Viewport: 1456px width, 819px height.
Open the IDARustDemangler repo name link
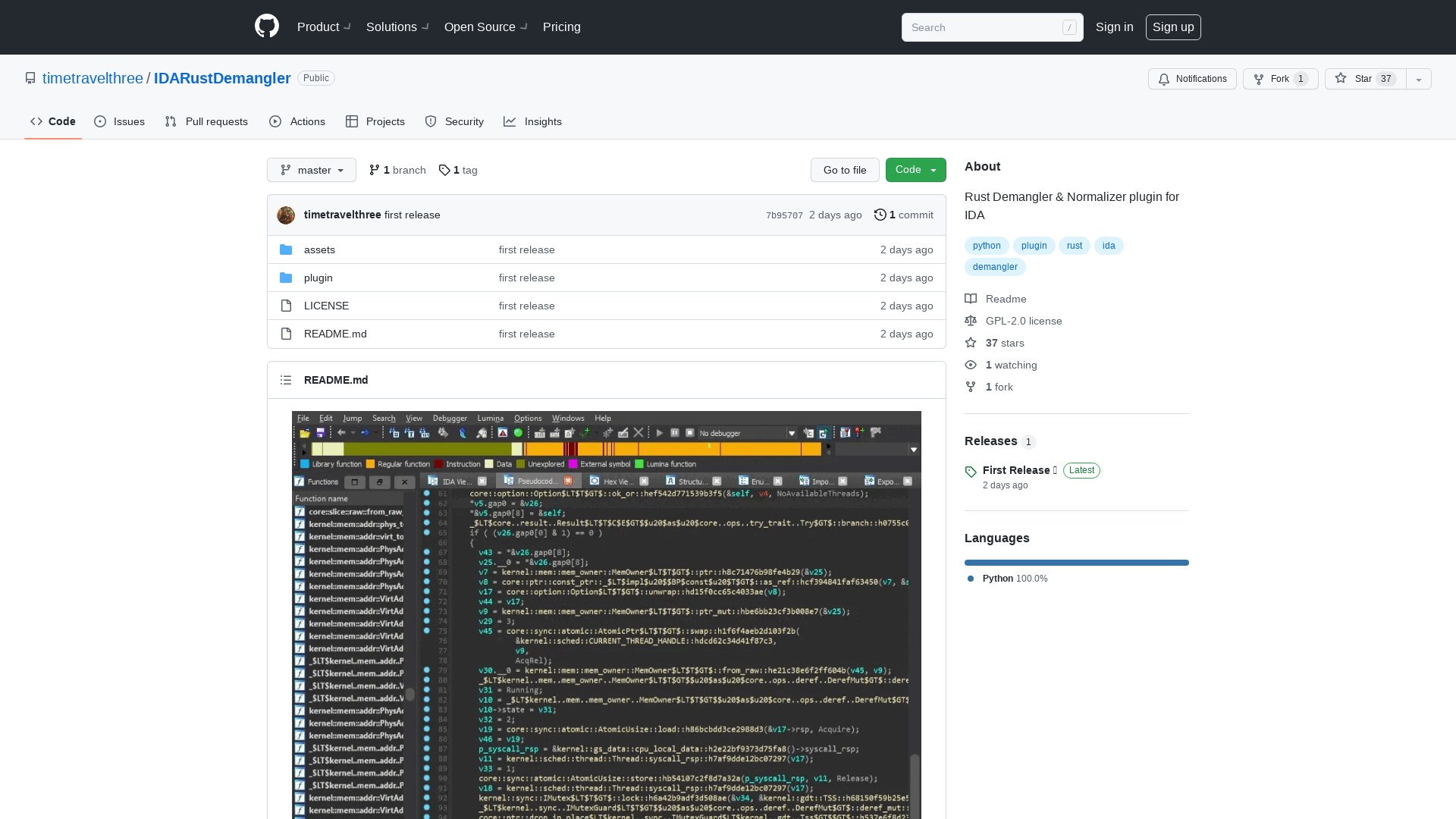click(222, 78)
